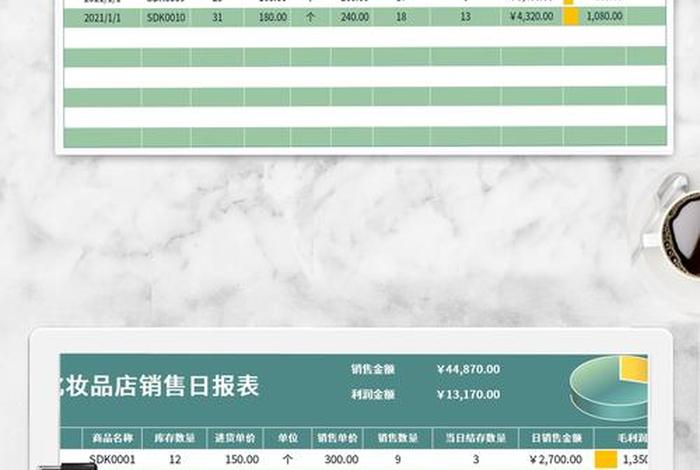Select gross profit 1,080.00 cell
The height and width of the screenshot is (470, 700).
[x=604, y=16]
